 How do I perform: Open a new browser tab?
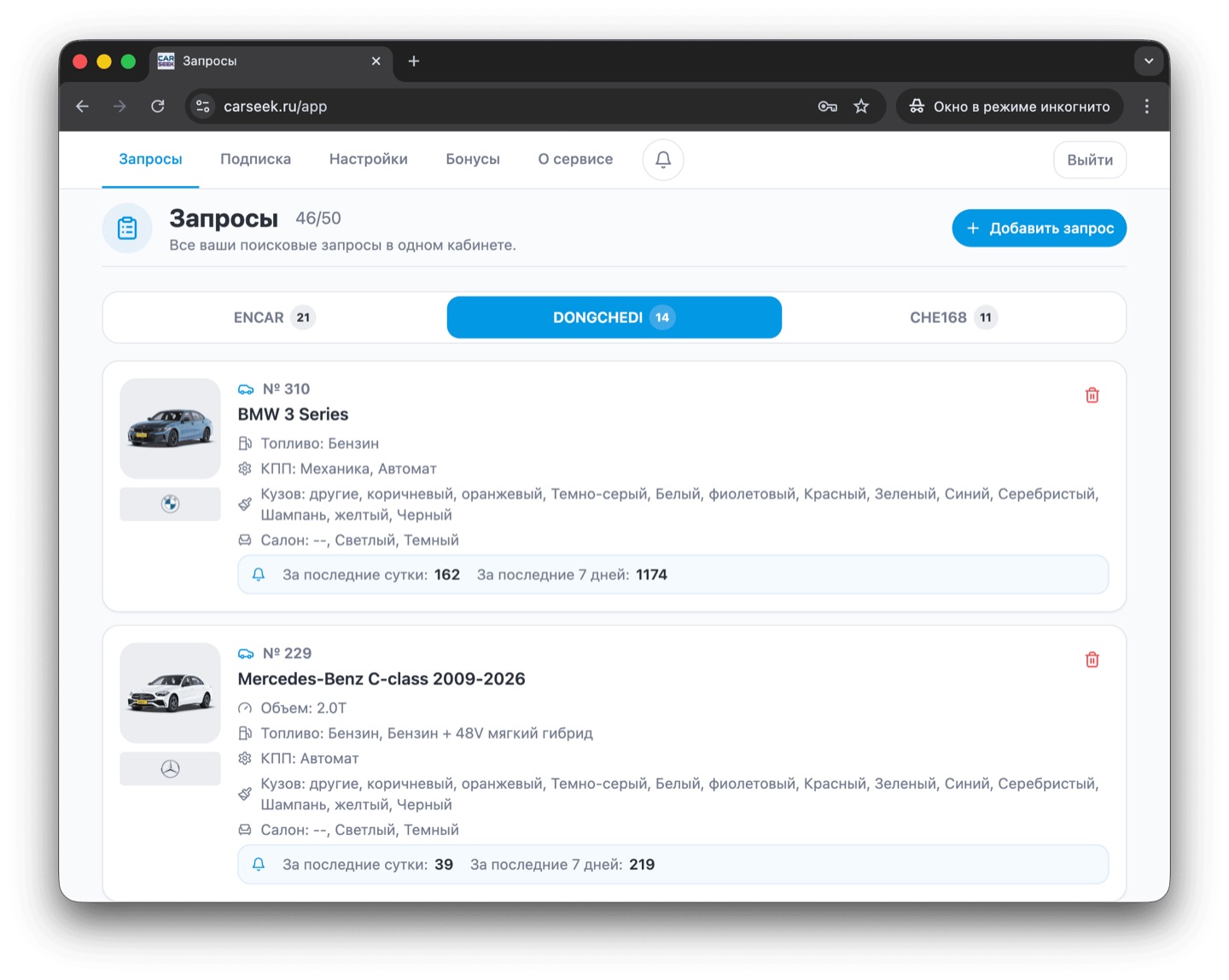(x=414, y=61)
